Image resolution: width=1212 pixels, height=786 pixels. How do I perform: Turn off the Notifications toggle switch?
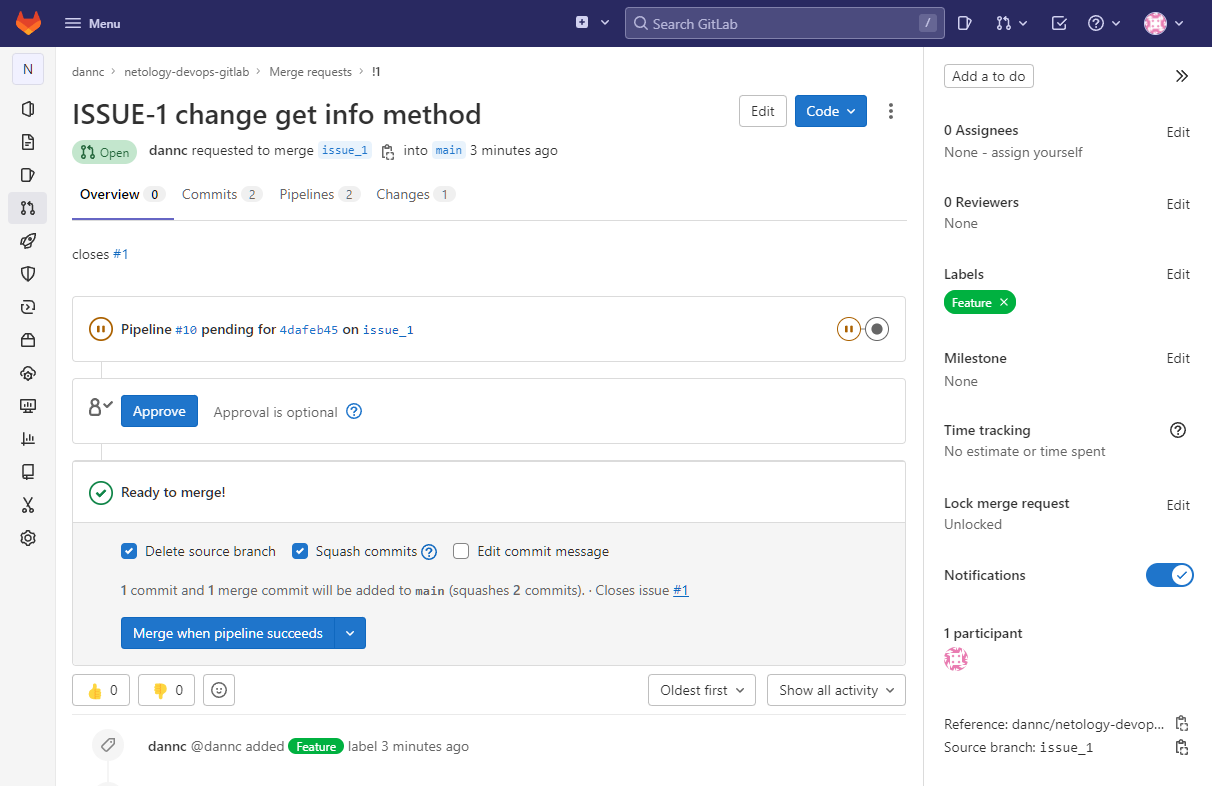coord(1170,575)
